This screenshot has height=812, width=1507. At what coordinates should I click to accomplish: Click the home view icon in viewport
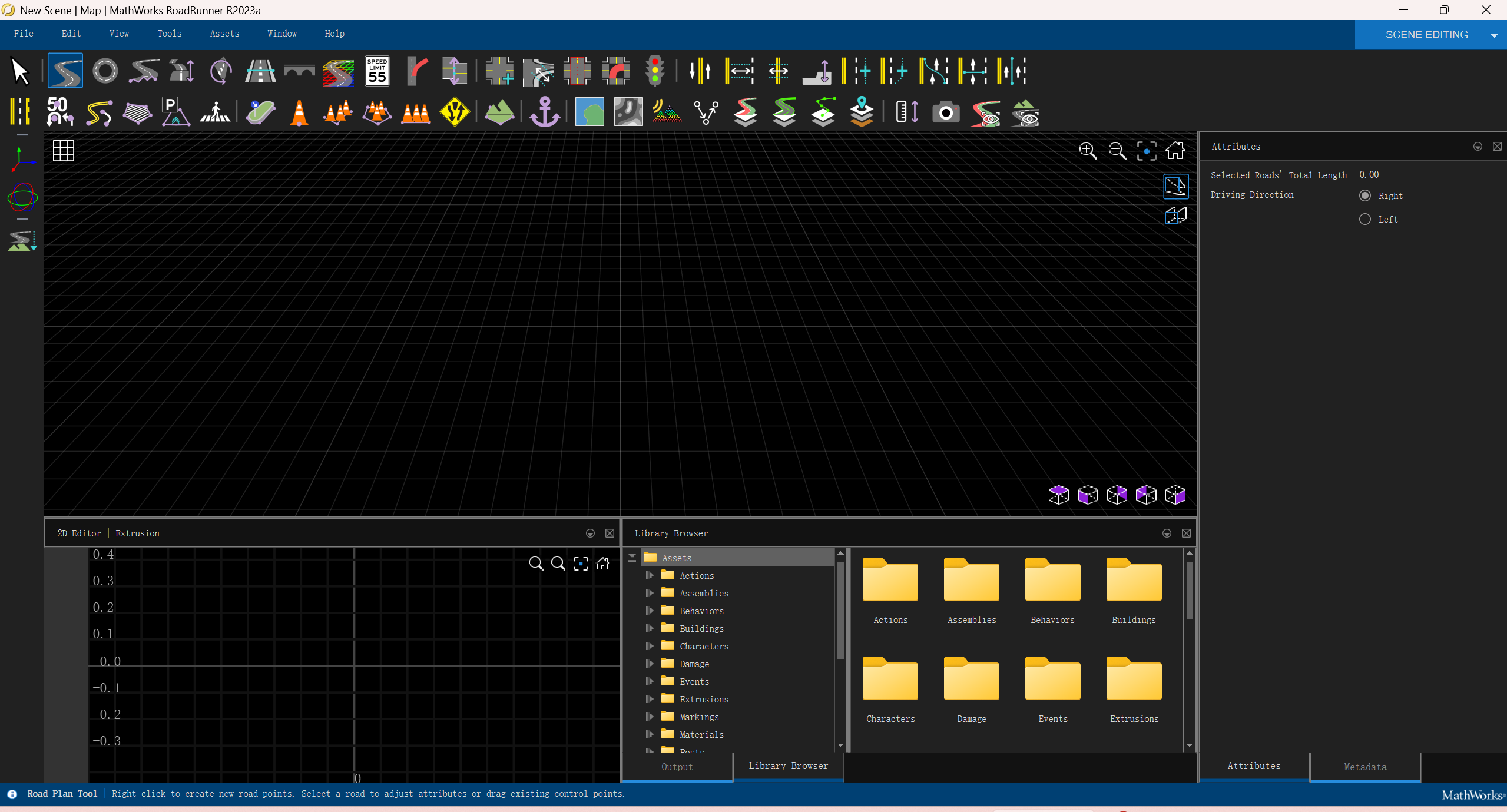(x=1175, y=151)
